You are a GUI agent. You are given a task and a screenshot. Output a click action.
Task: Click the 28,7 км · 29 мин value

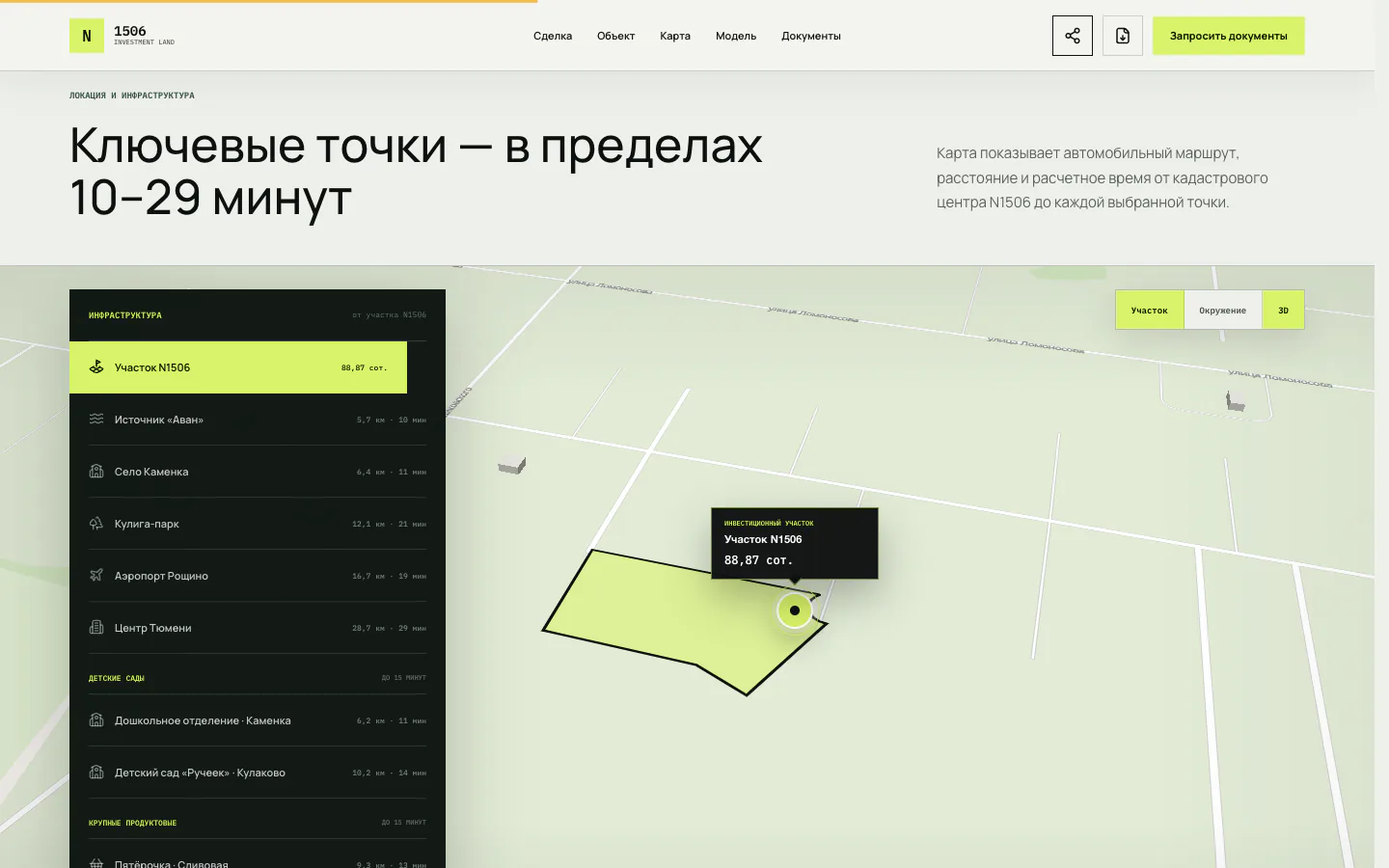tap(390, 628)
